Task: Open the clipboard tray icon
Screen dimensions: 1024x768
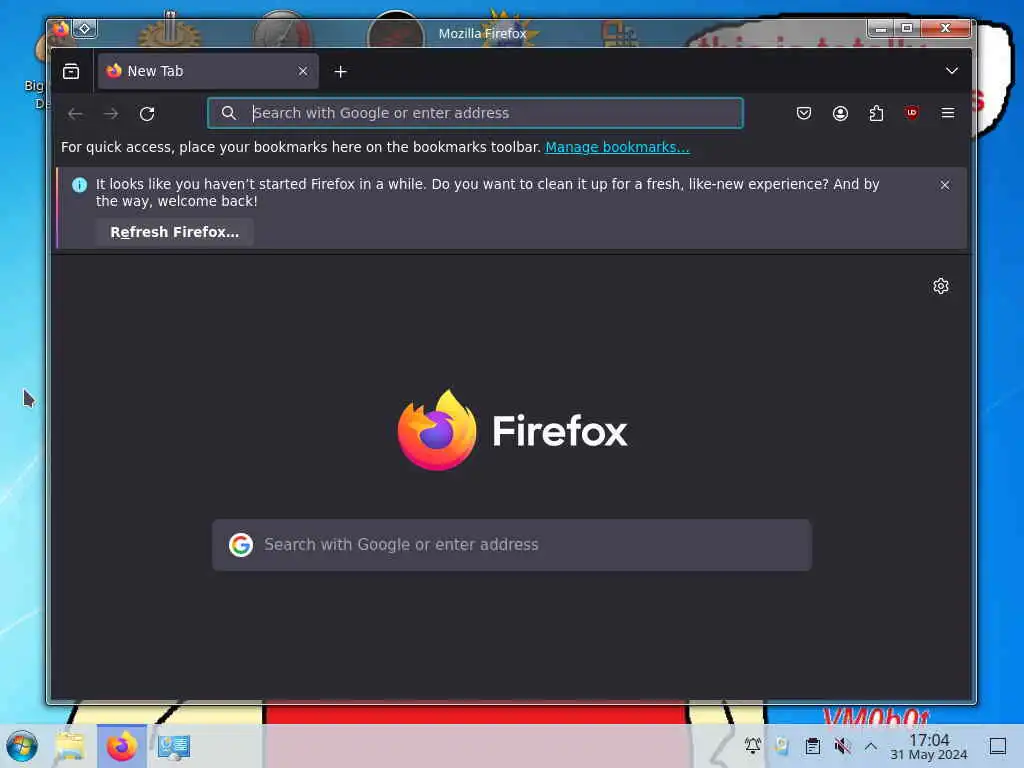Action: pos(812,745)
